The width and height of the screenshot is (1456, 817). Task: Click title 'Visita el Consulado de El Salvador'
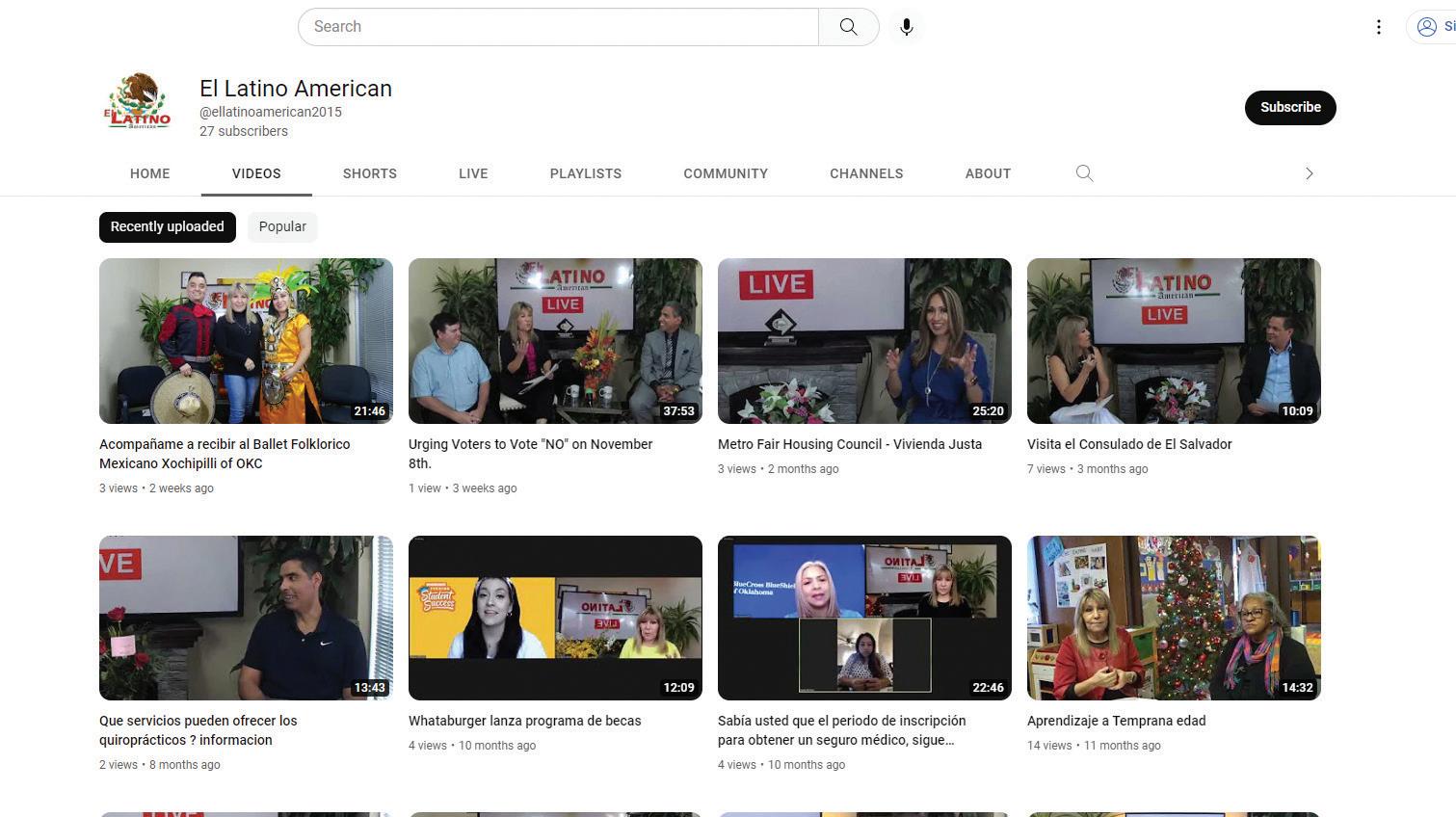1129,444
